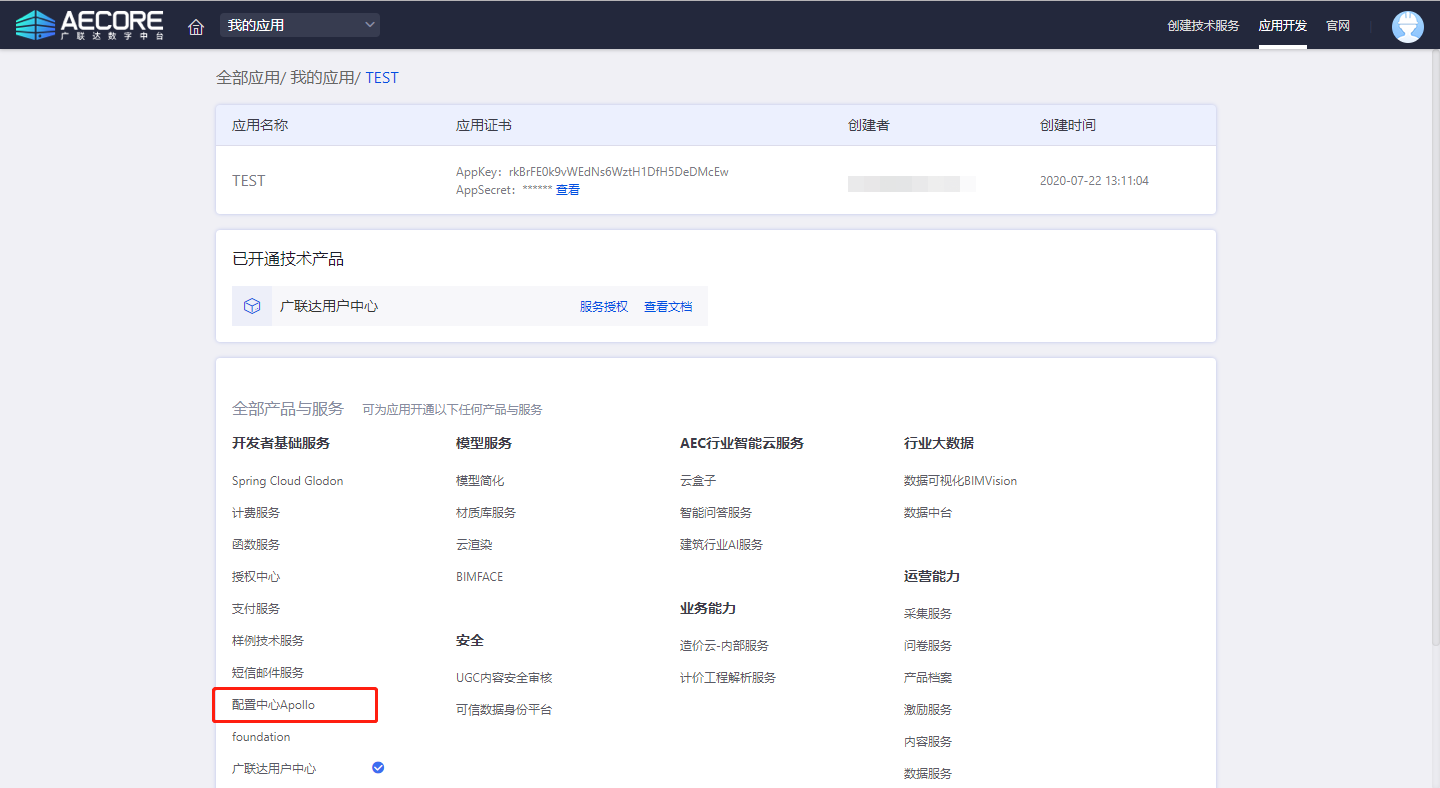The width and height of the screenshot is (1440, 788).
Task: Go to 官网 in the top navigation
Action: 1338,26
